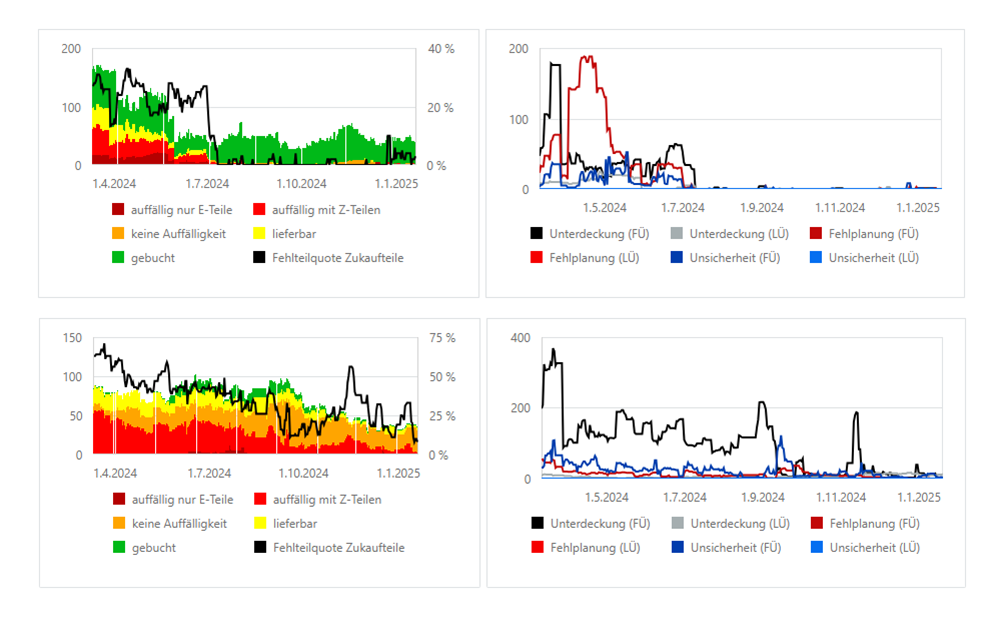
Task: Click '1.10.2024' axis label in bottom-left chart
Action: [301, 473]
